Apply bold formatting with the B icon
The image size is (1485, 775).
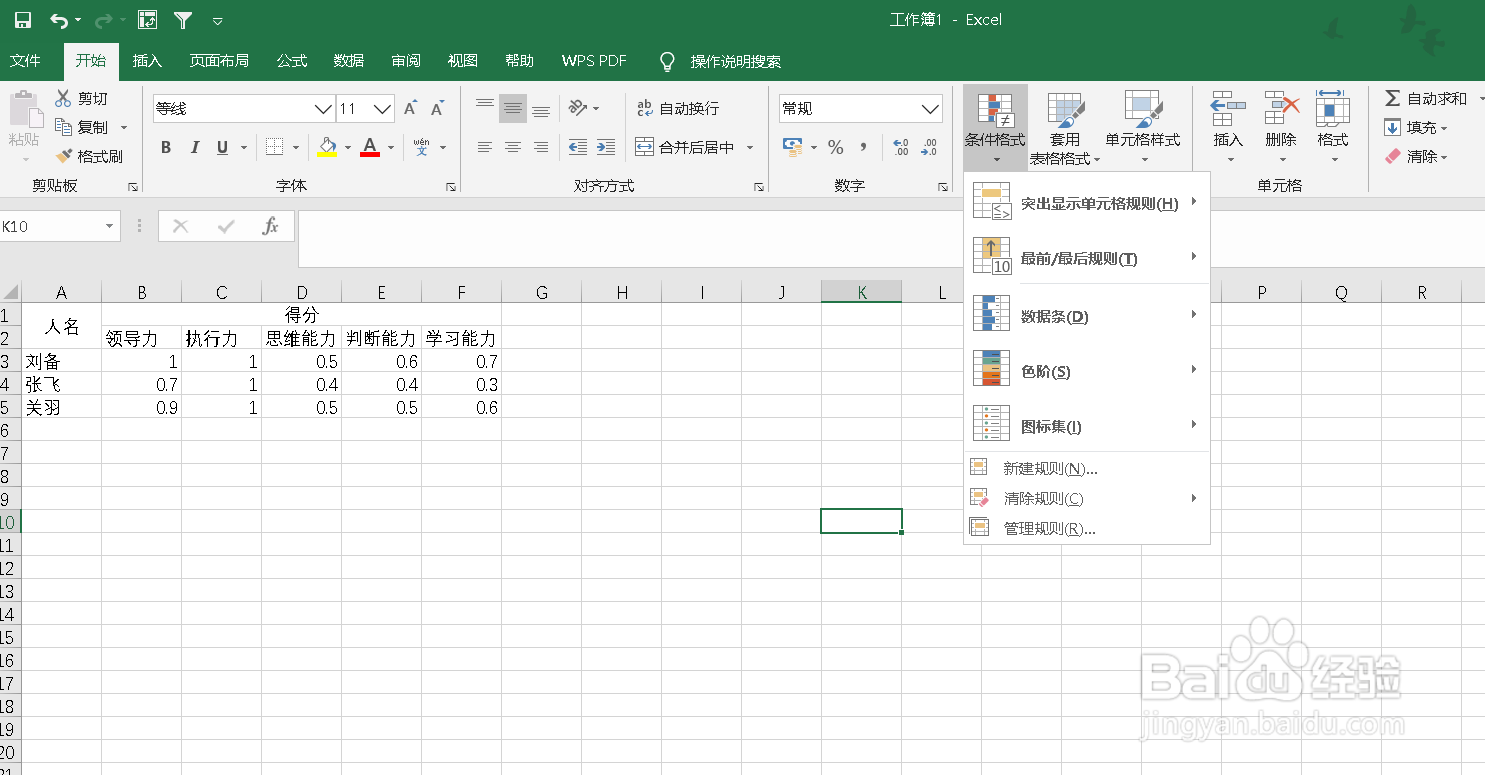click(x=166, y=146)
